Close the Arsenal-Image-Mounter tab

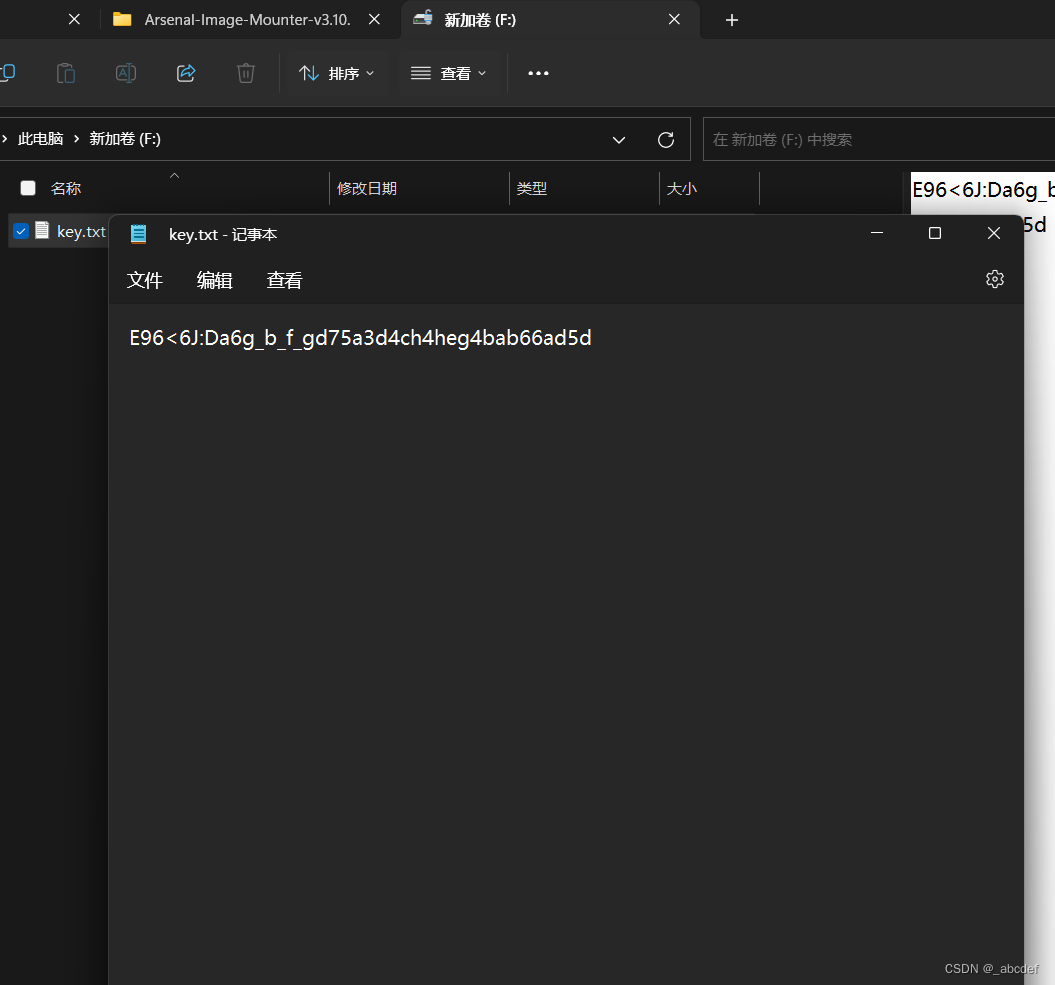[375, 20]
